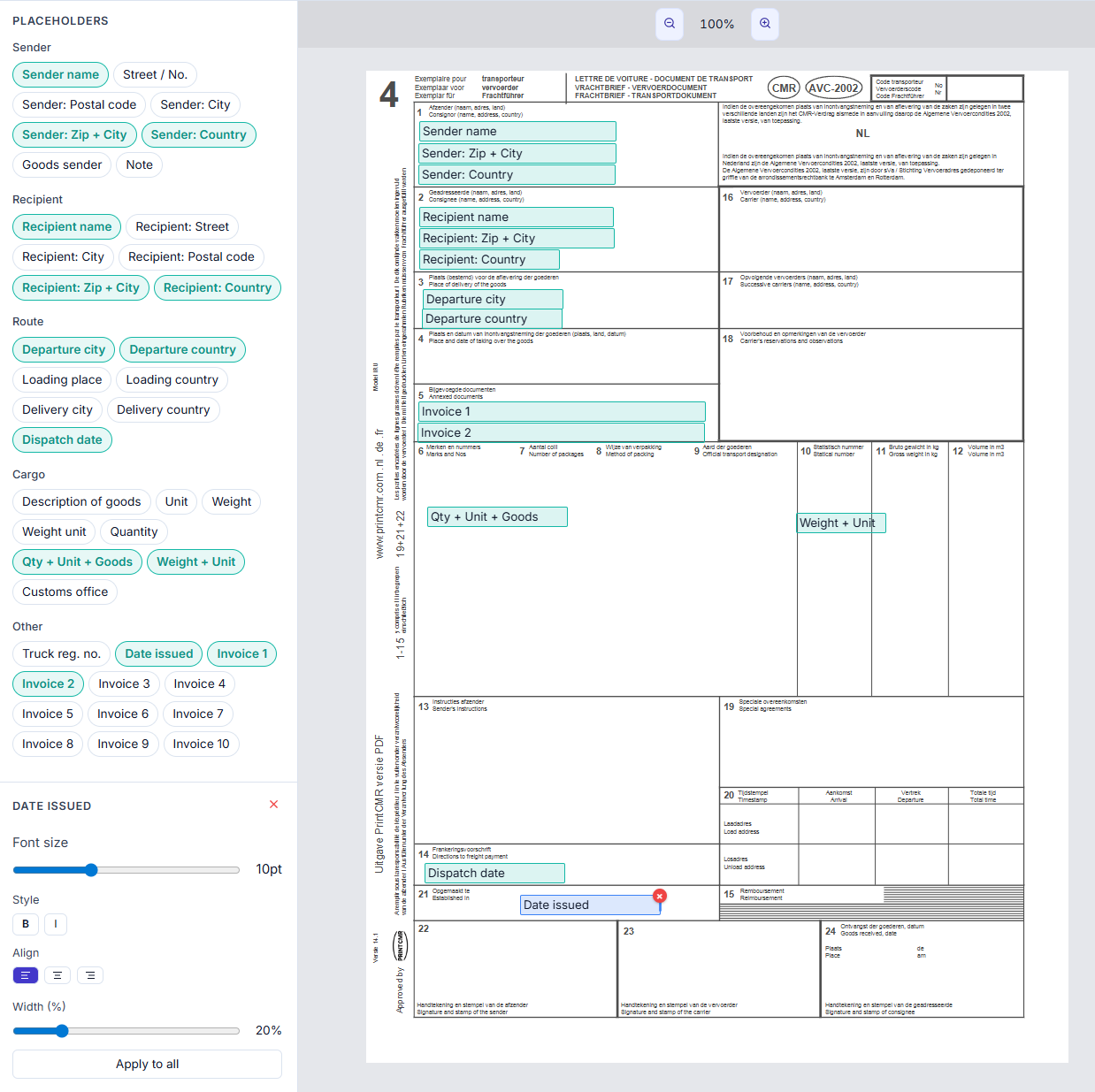Add Invoice 5 placeholder
The image size is (1095, 1092).
click(48, 714)
